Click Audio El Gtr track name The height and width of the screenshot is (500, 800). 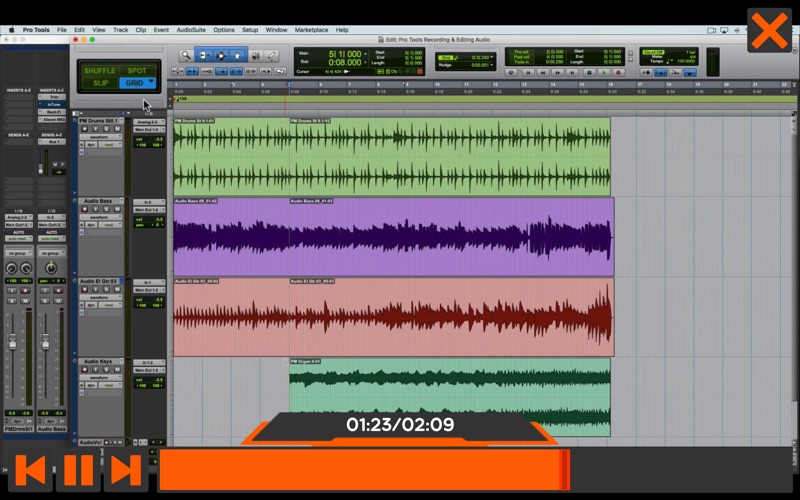(98, 281)
